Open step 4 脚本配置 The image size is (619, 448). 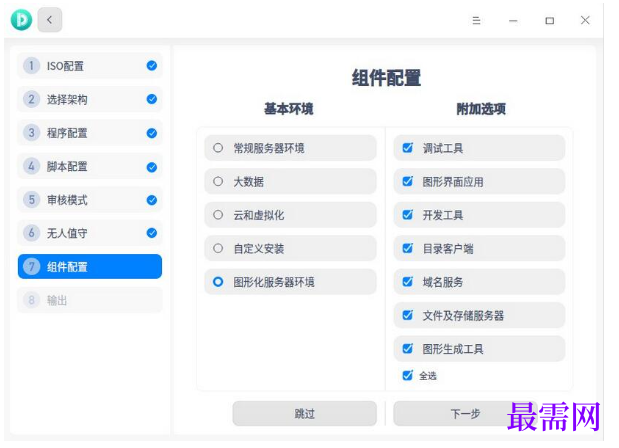tap(90, 167)
